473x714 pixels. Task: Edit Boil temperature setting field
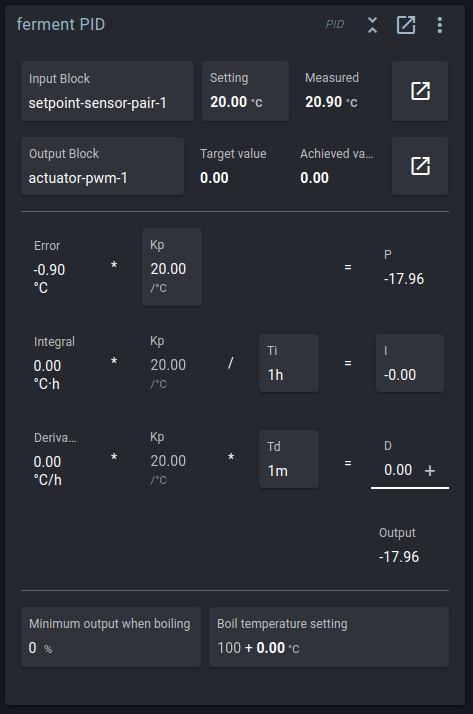point(329,637)
